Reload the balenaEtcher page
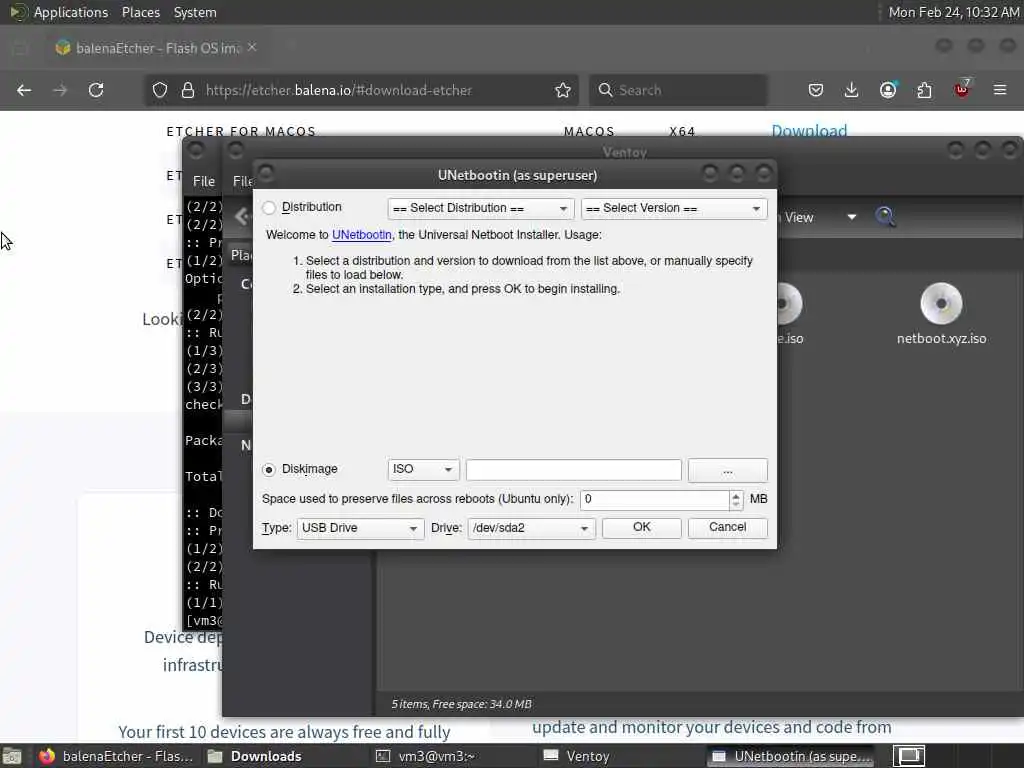1024x768 pixels. (96, 90)
